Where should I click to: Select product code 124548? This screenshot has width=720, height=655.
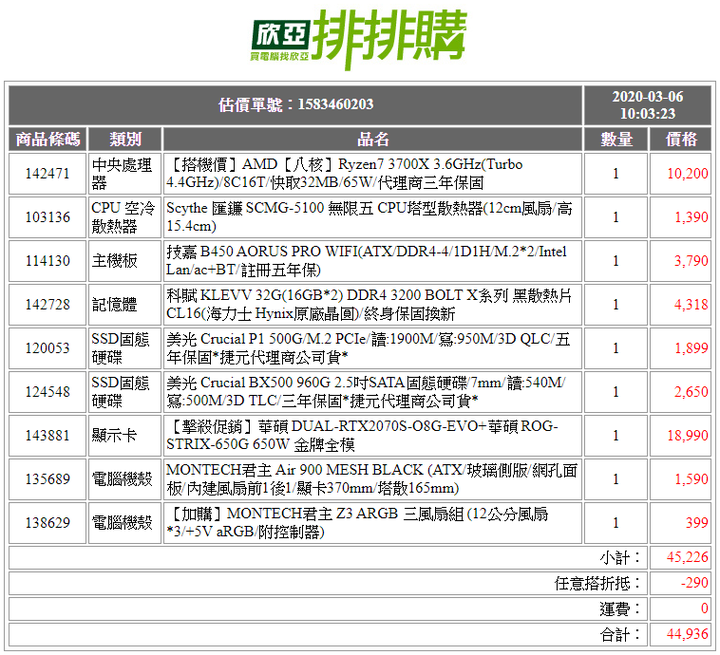pos(48,392)
